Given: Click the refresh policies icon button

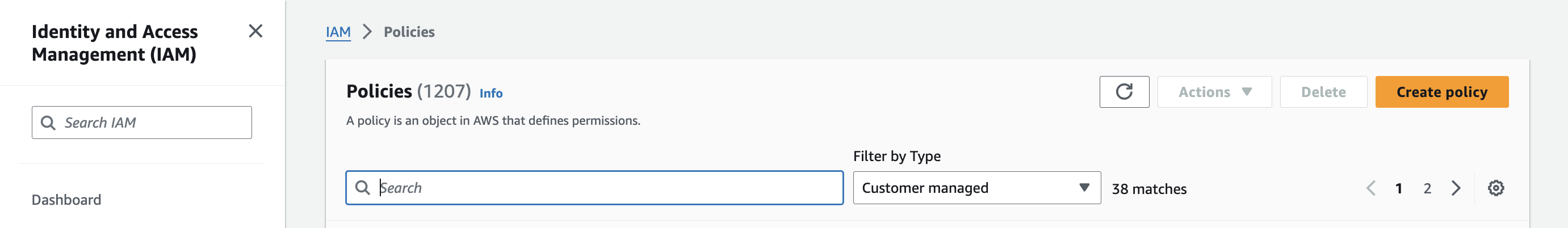Looking at the screenshot, I should point(1123,92).
